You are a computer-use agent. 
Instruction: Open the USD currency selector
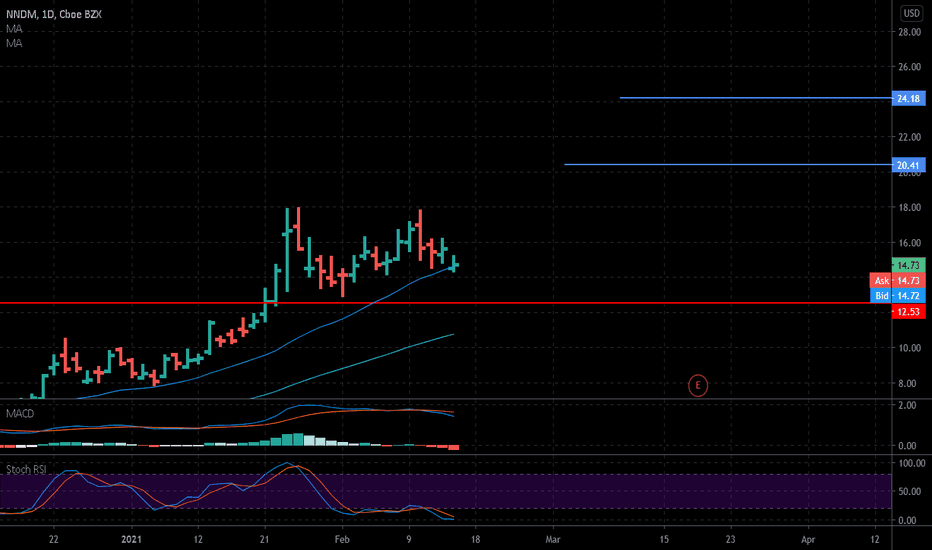(x=912, y=13)
